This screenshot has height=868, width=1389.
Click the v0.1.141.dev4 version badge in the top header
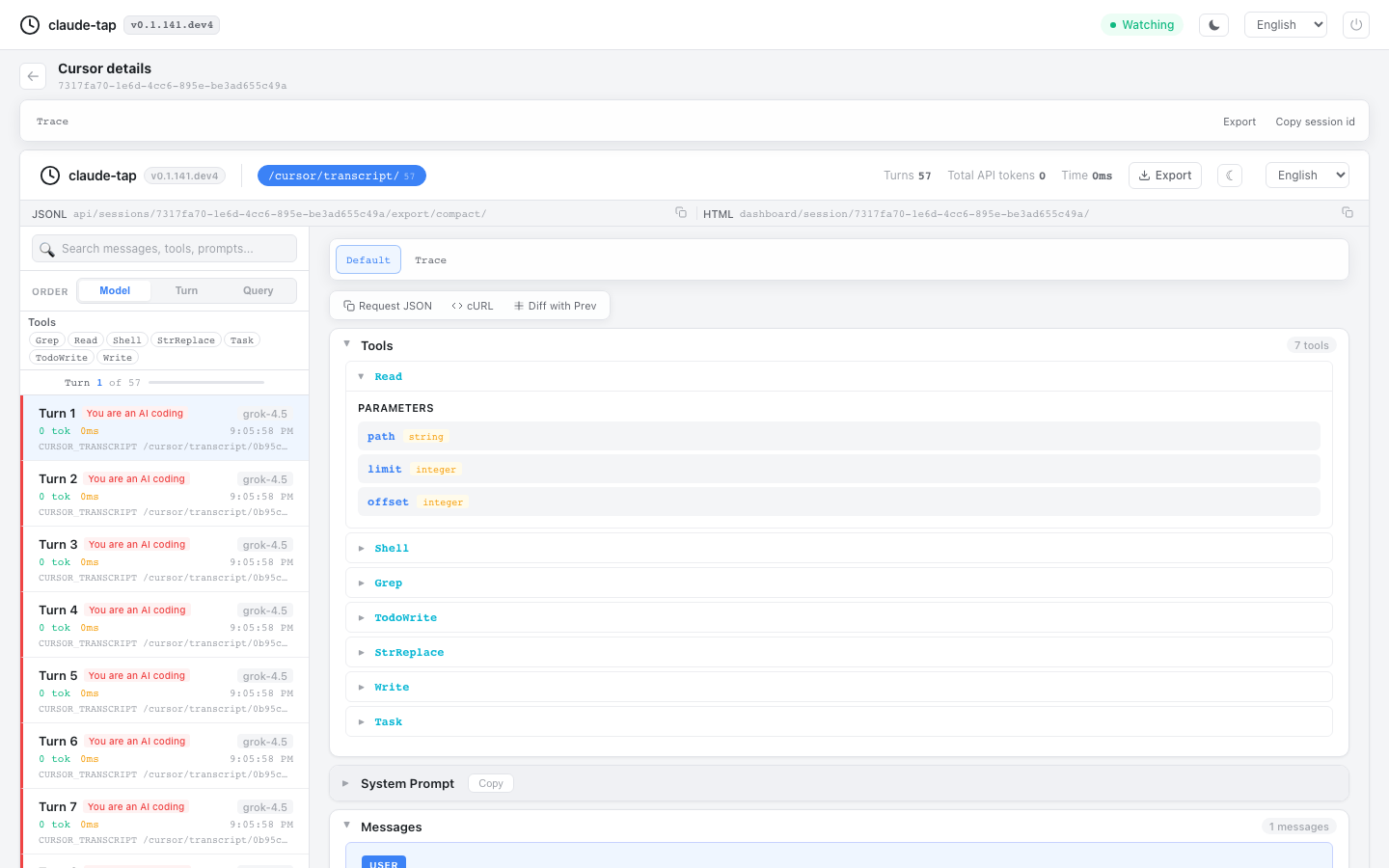(x=172, y=25)
